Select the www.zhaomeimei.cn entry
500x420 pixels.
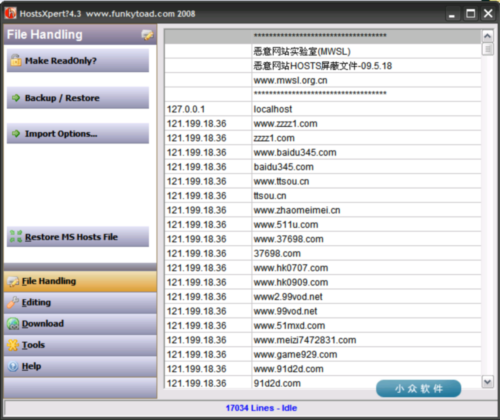coord(366,210)
